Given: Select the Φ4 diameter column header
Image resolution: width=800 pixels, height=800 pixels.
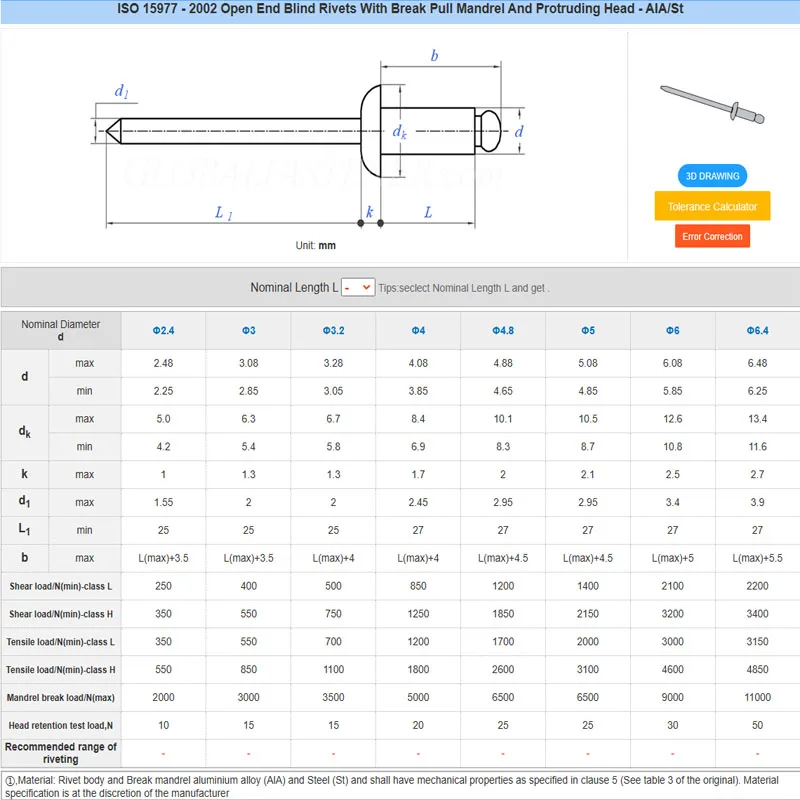Looking at the screenshot, I should (x=418, y=331).
